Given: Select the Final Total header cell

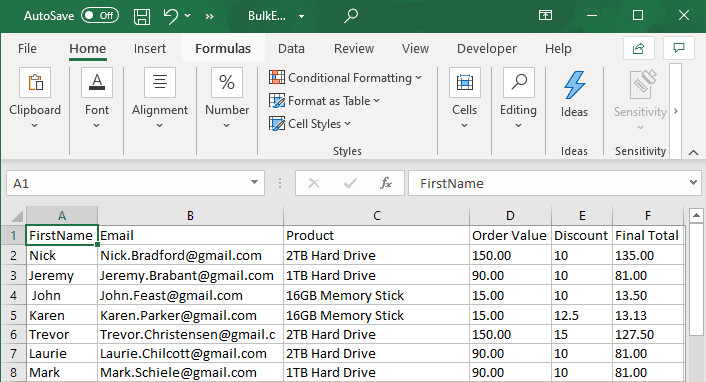Looking at the screenshot, I should pos(648,235).
